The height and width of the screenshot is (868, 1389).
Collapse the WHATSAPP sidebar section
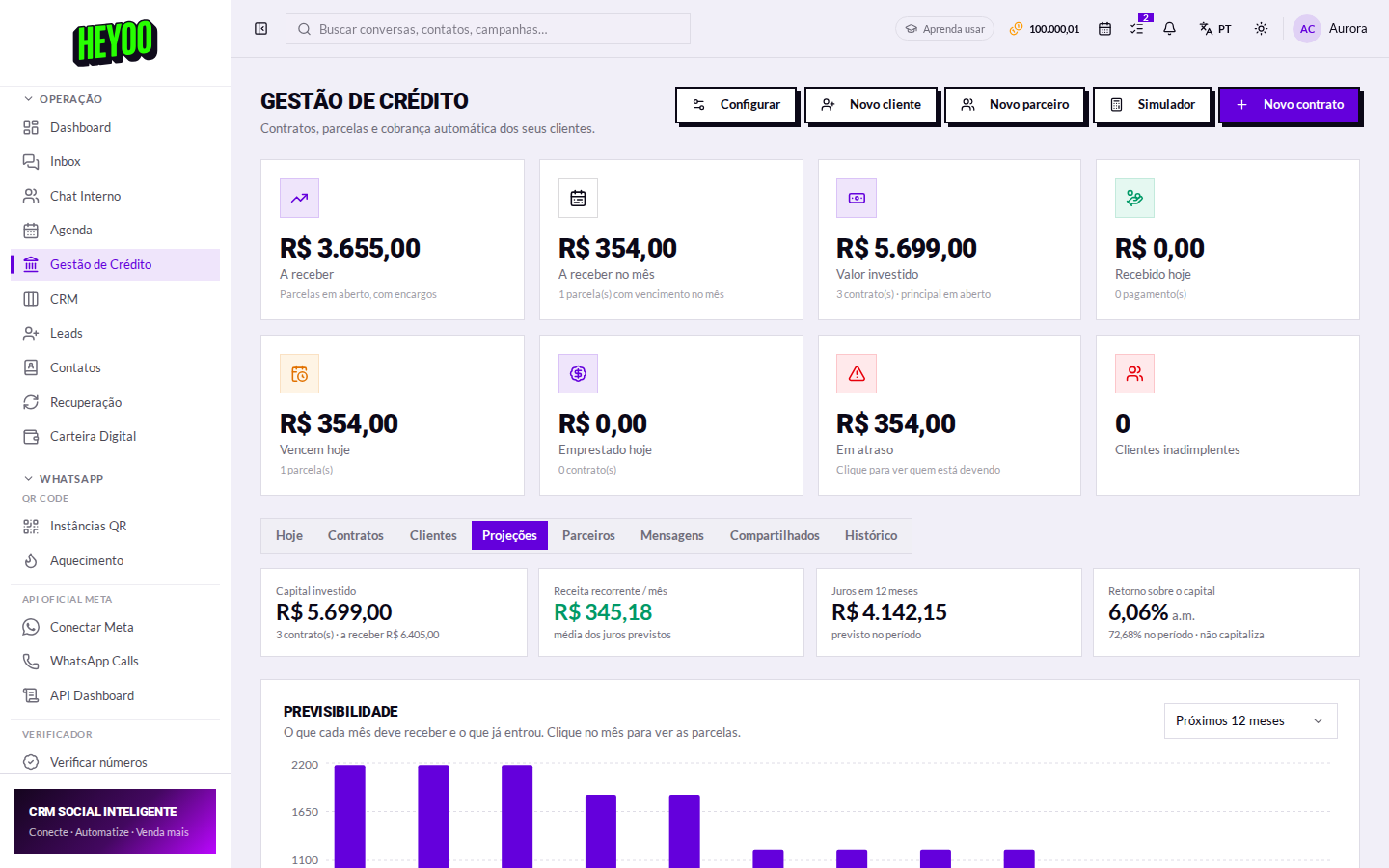[x=63, y=479]
